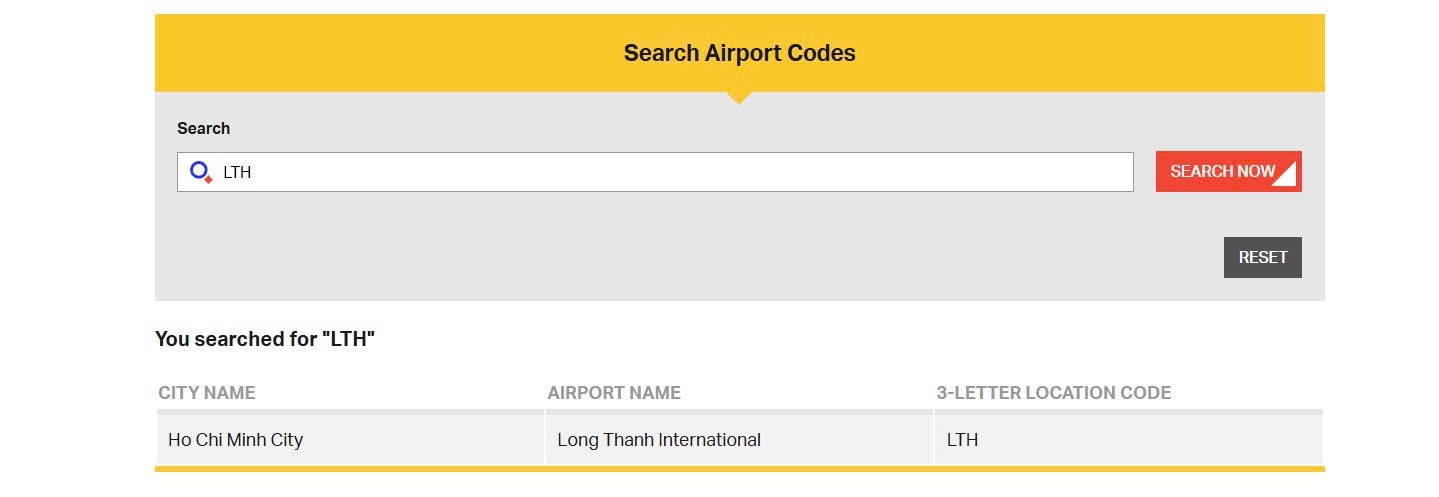The height and width of the screenshot is (497, 1439).
Task: Click the blue circle of the search icon
Action: tap(198, 169)
